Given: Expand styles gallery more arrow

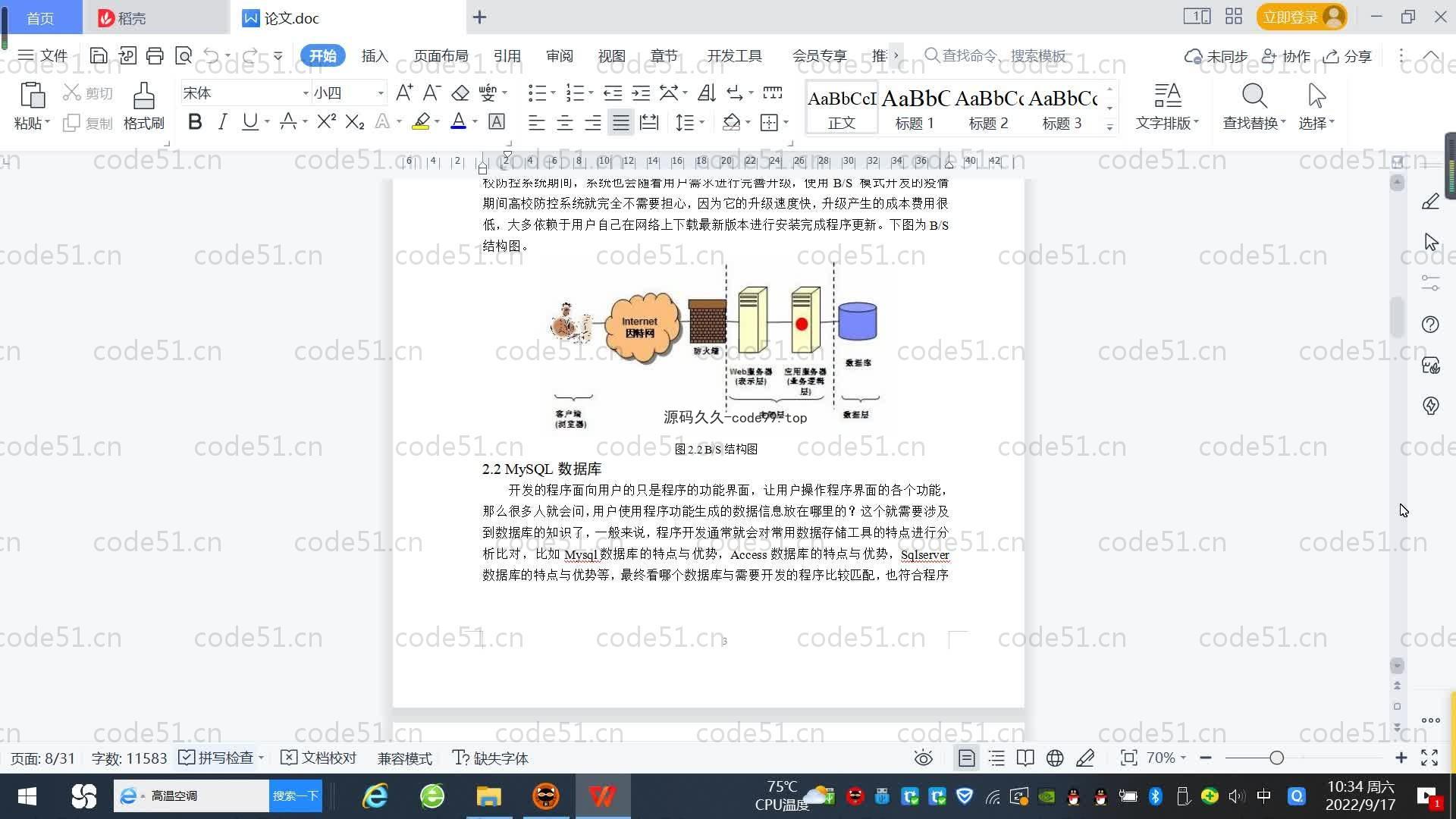Looking at the screenshot, I should point(1109,127).
